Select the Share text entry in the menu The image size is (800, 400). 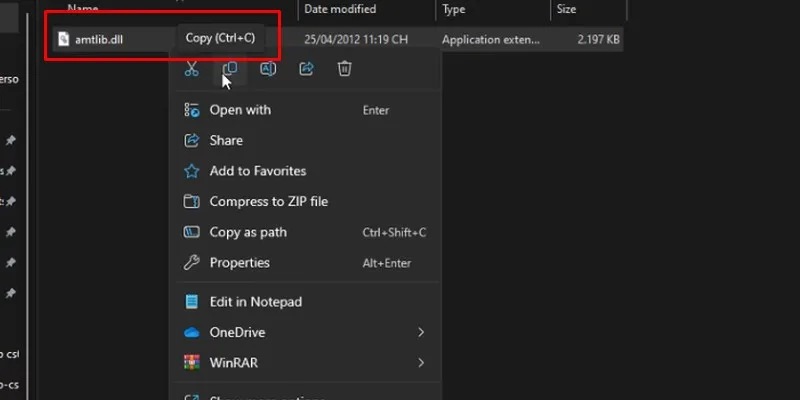click(226, 141)
